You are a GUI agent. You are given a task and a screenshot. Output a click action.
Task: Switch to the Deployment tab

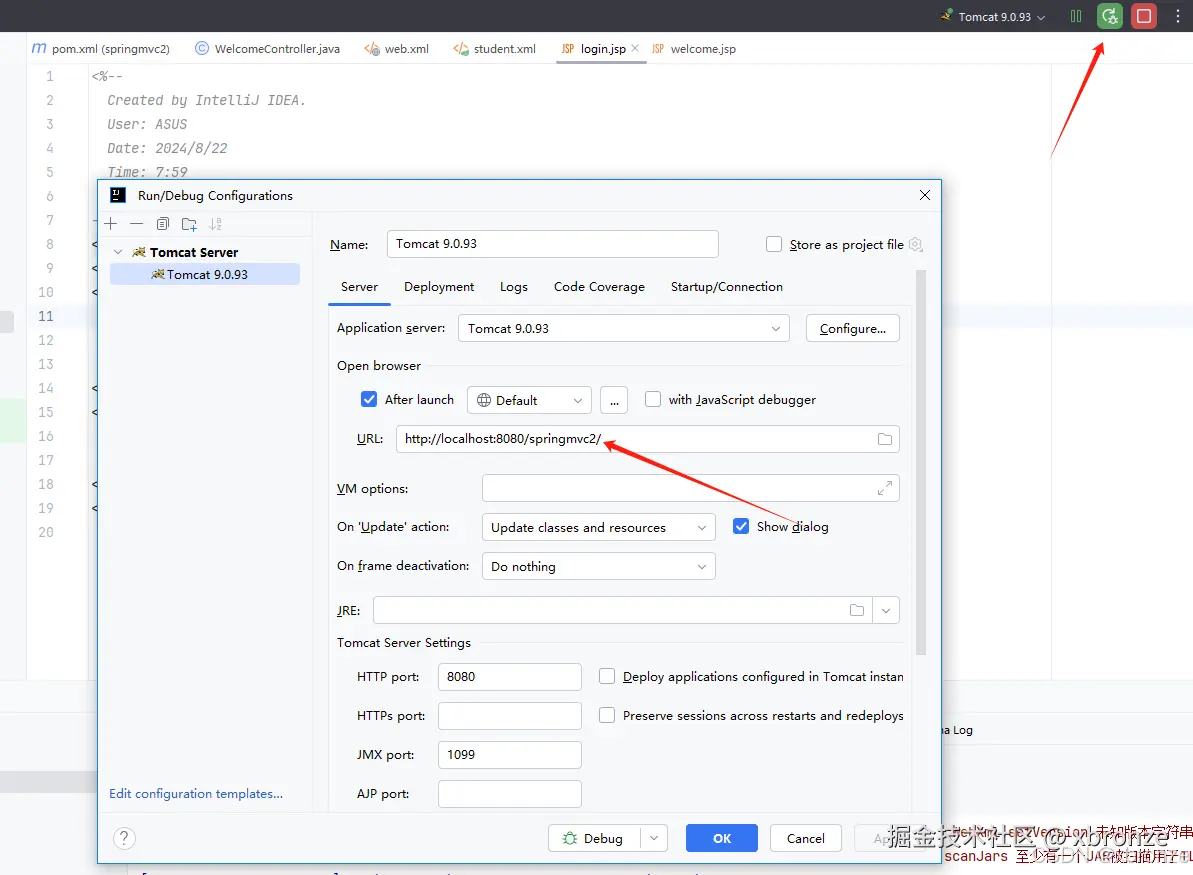[439, 287]
